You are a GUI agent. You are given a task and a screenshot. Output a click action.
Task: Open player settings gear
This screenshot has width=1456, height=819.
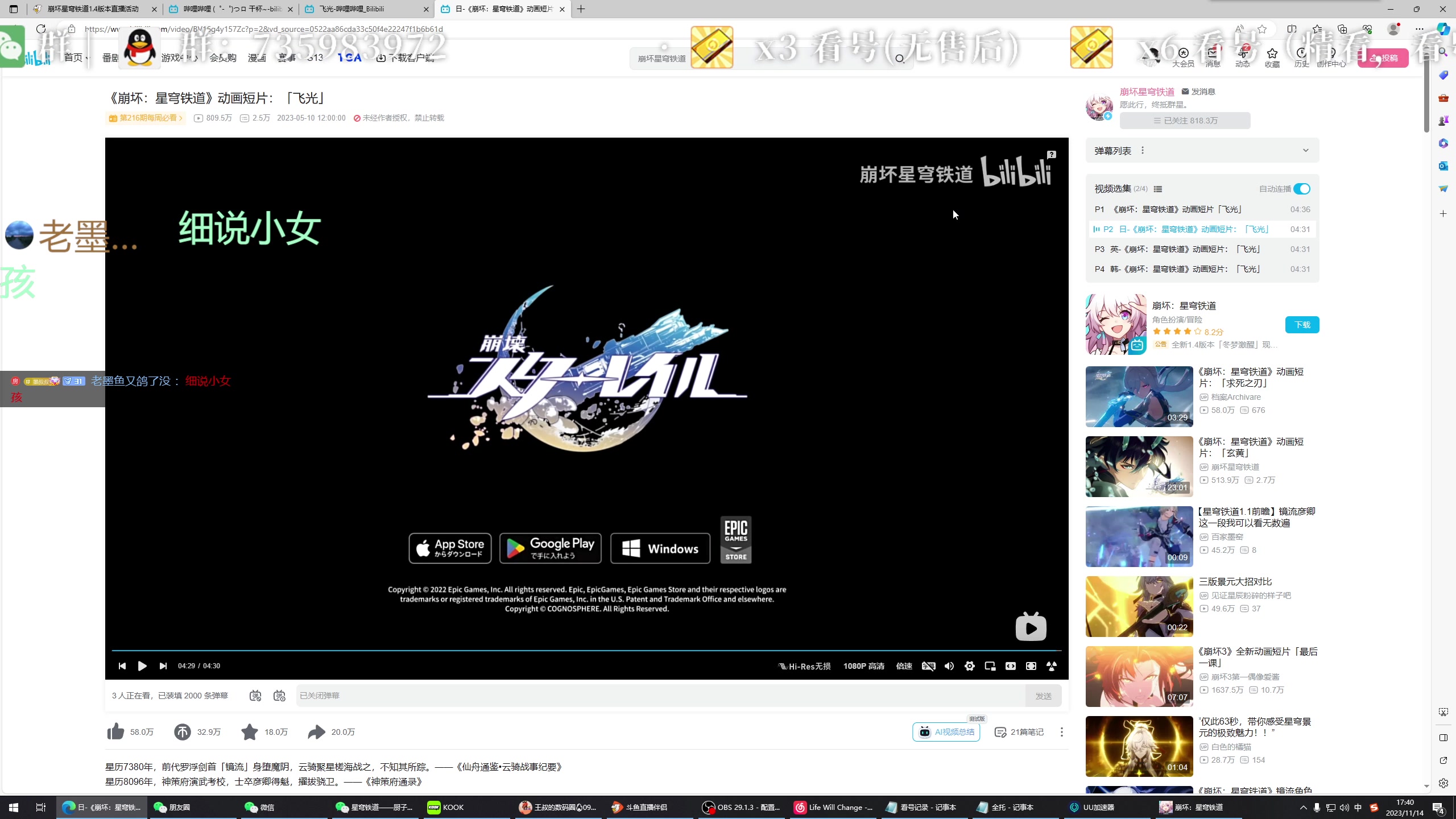(970, 666)
